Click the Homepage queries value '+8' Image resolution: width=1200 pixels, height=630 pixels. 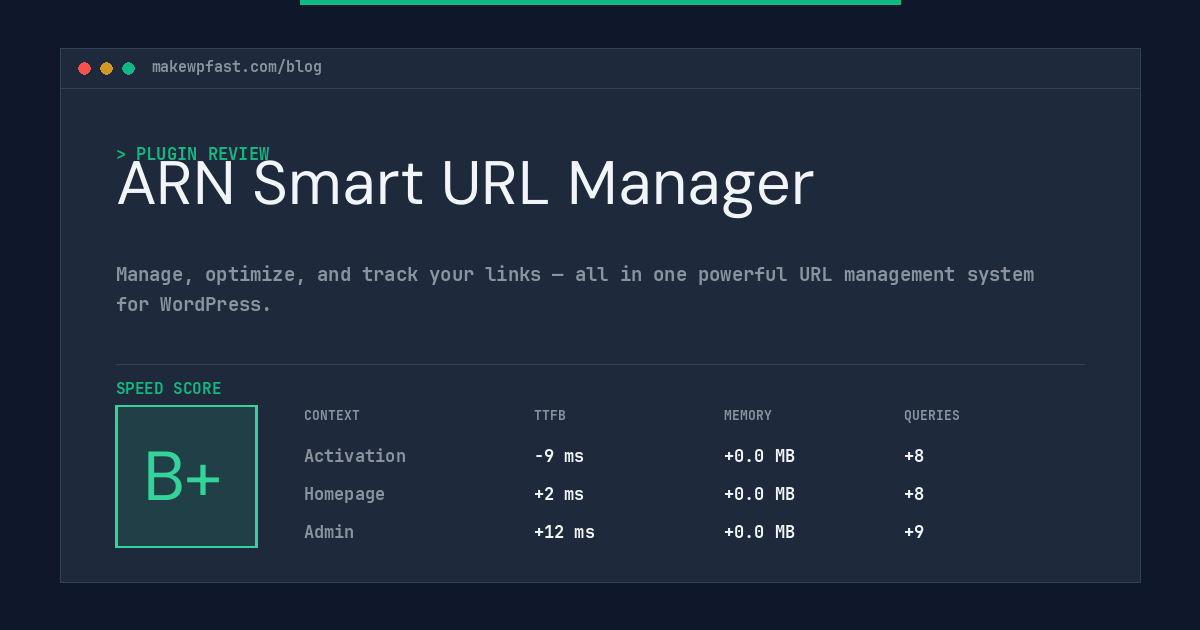[x=914, y=494]
